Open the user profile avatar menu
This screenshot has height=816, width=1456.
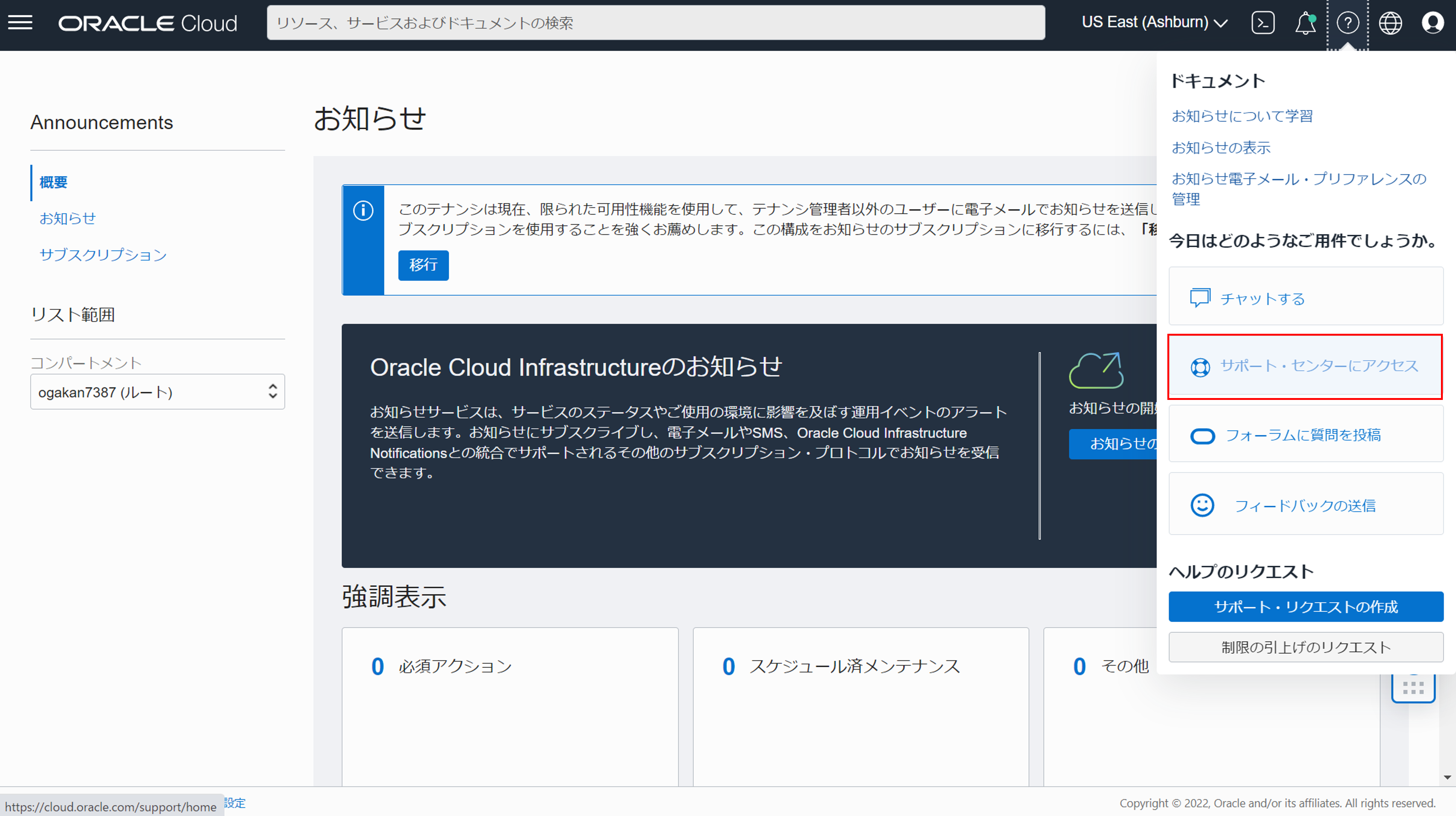click(1432, 23)
